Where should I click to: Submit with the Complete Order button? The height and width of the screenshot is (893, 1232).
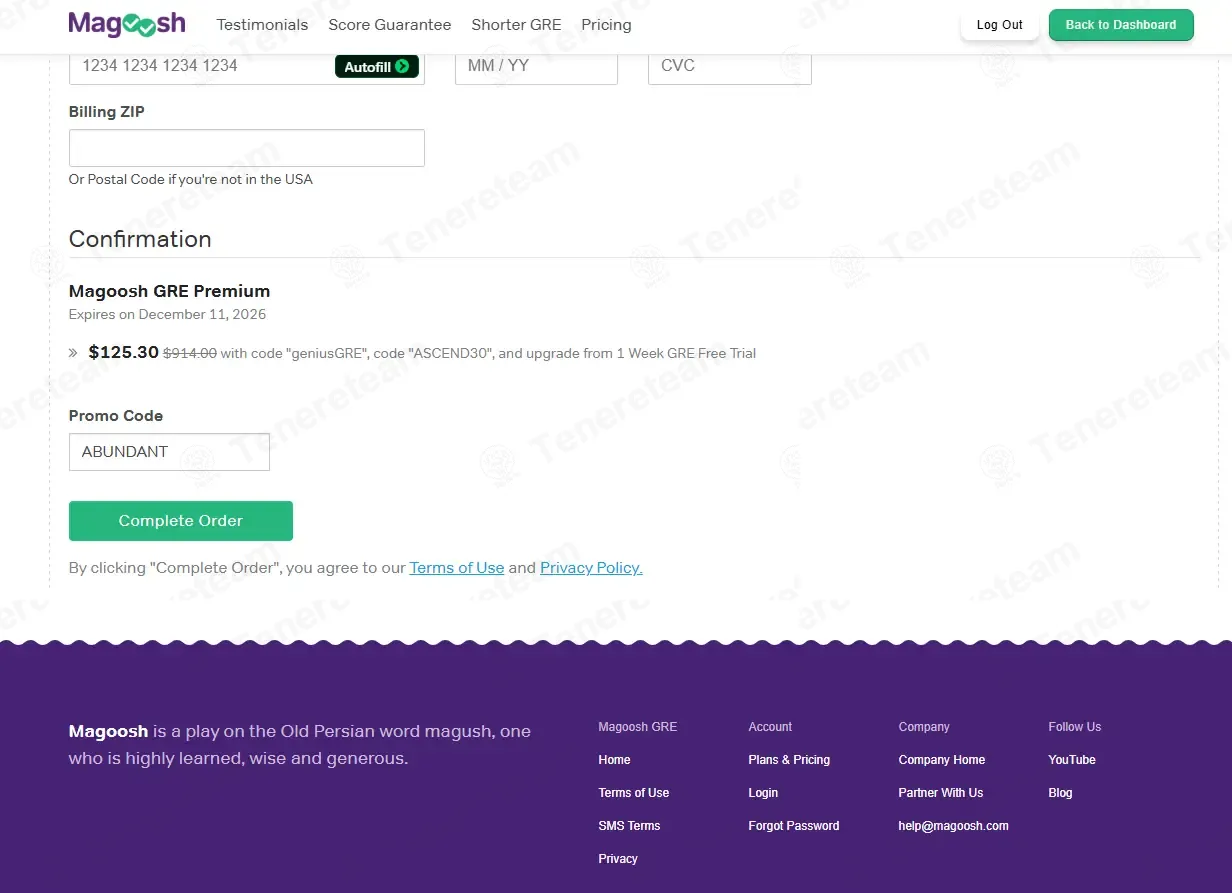181,521
